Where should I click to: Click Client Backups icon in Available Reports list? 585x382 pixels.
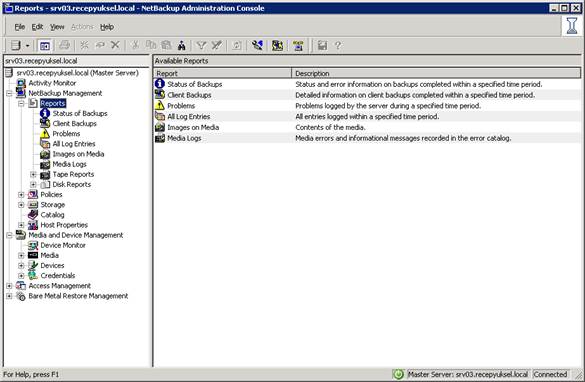[160, 95]
